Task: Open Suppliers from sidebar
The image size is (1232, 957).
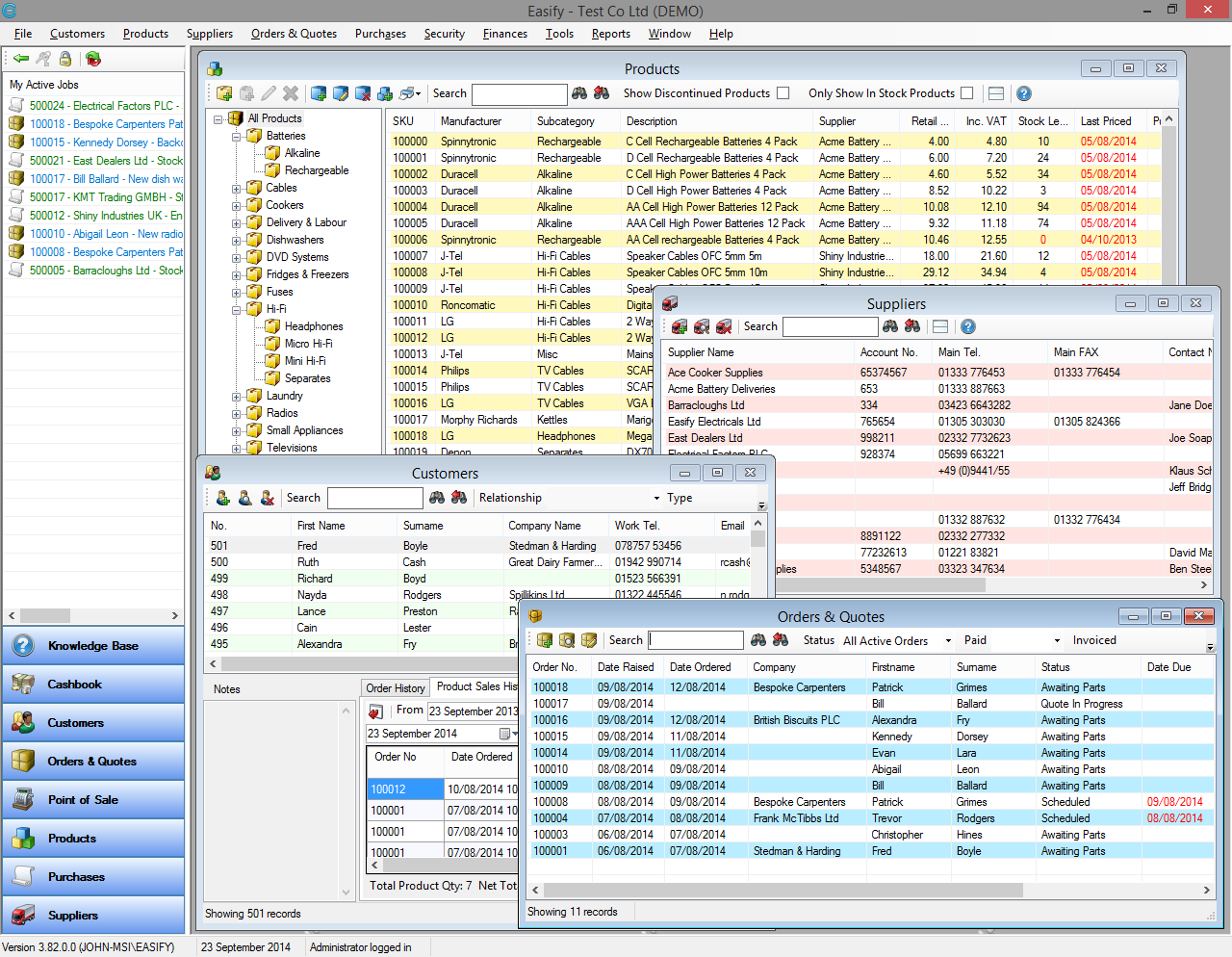Action: [x=93, y=916]
